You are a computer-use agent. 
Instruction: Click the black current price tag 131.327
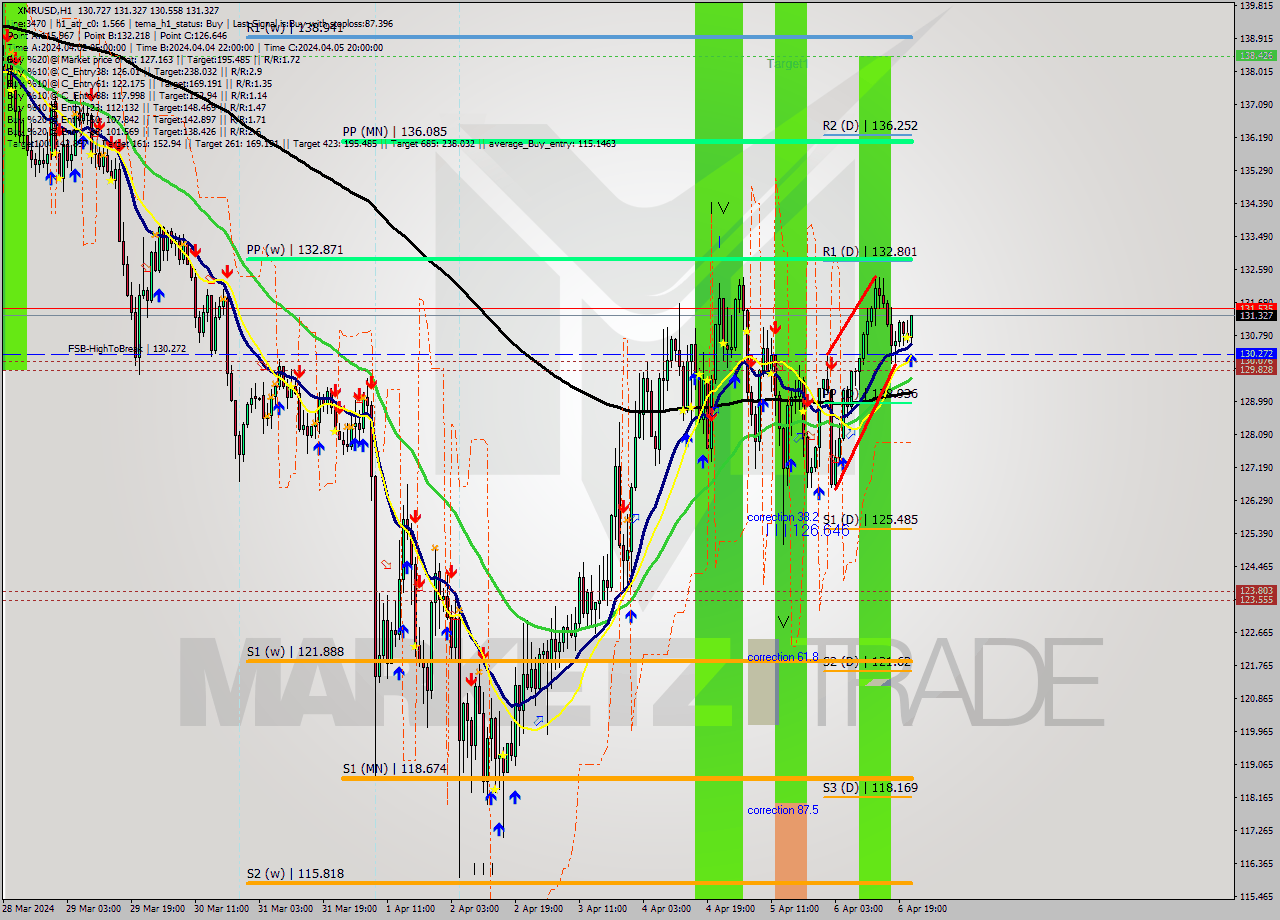pos(1256,315)
